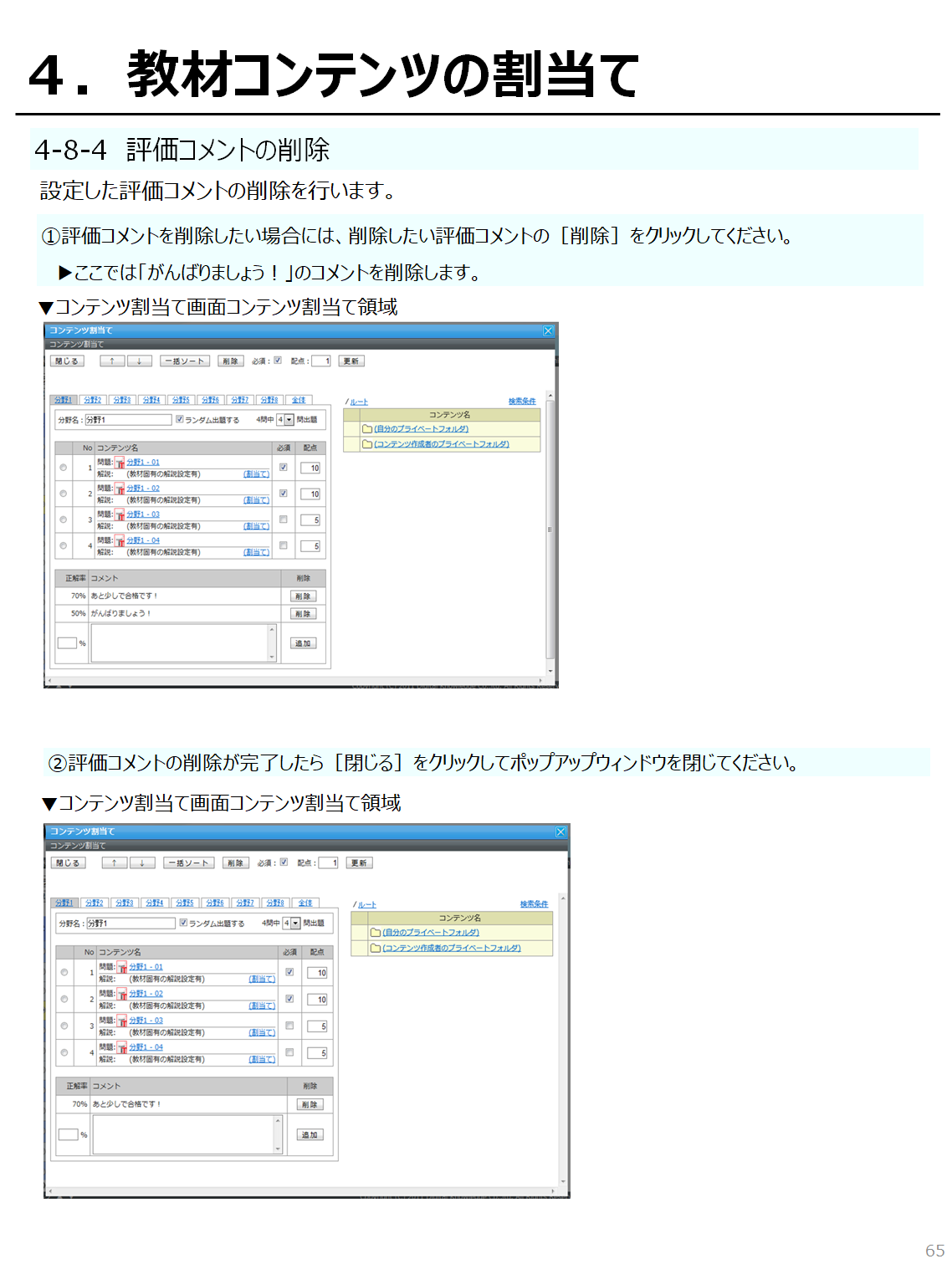Click the コンテンツ作成者のプライベートフォルダ folder icon in lower screenshot

coord(376,948)
